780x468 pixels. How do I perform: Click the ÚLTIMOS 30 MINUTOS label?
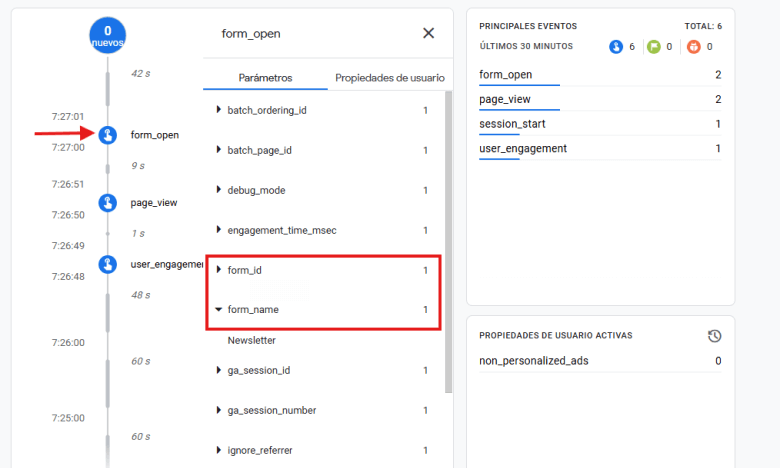click(526, 46)
